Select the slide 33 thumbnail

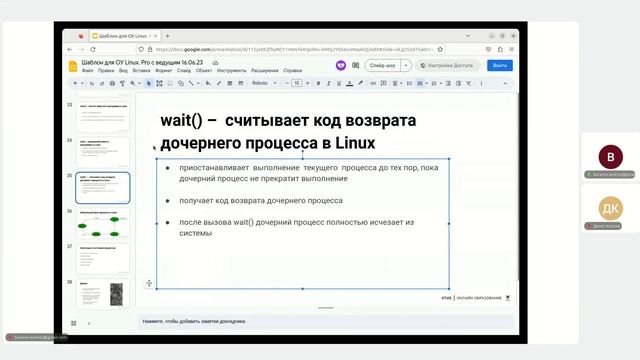103,116
